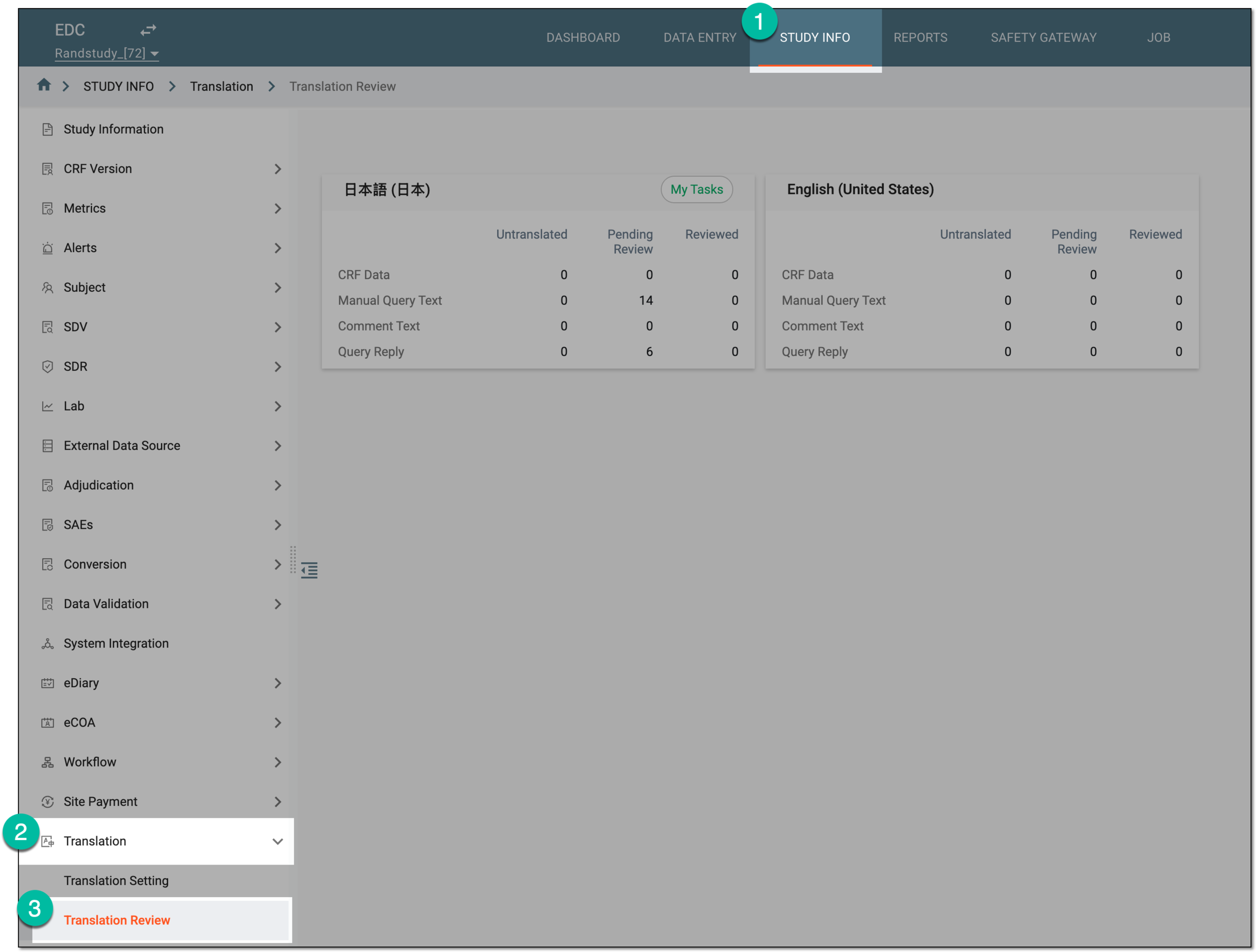Select the Translation Review submenu item
The width and height of the screenshot is (1256, 952).
pos(117,920)
